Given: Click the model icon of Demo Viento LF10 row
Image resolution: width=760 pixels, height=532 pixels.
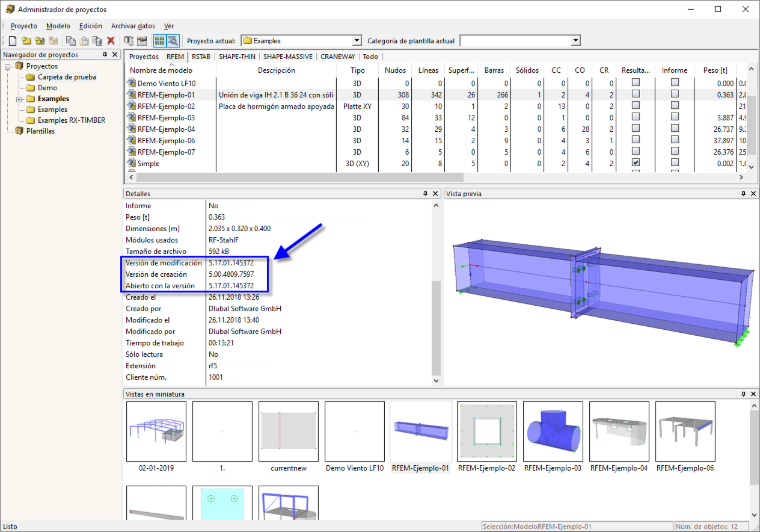Looking at the screenshot, I should click(131, 83).
